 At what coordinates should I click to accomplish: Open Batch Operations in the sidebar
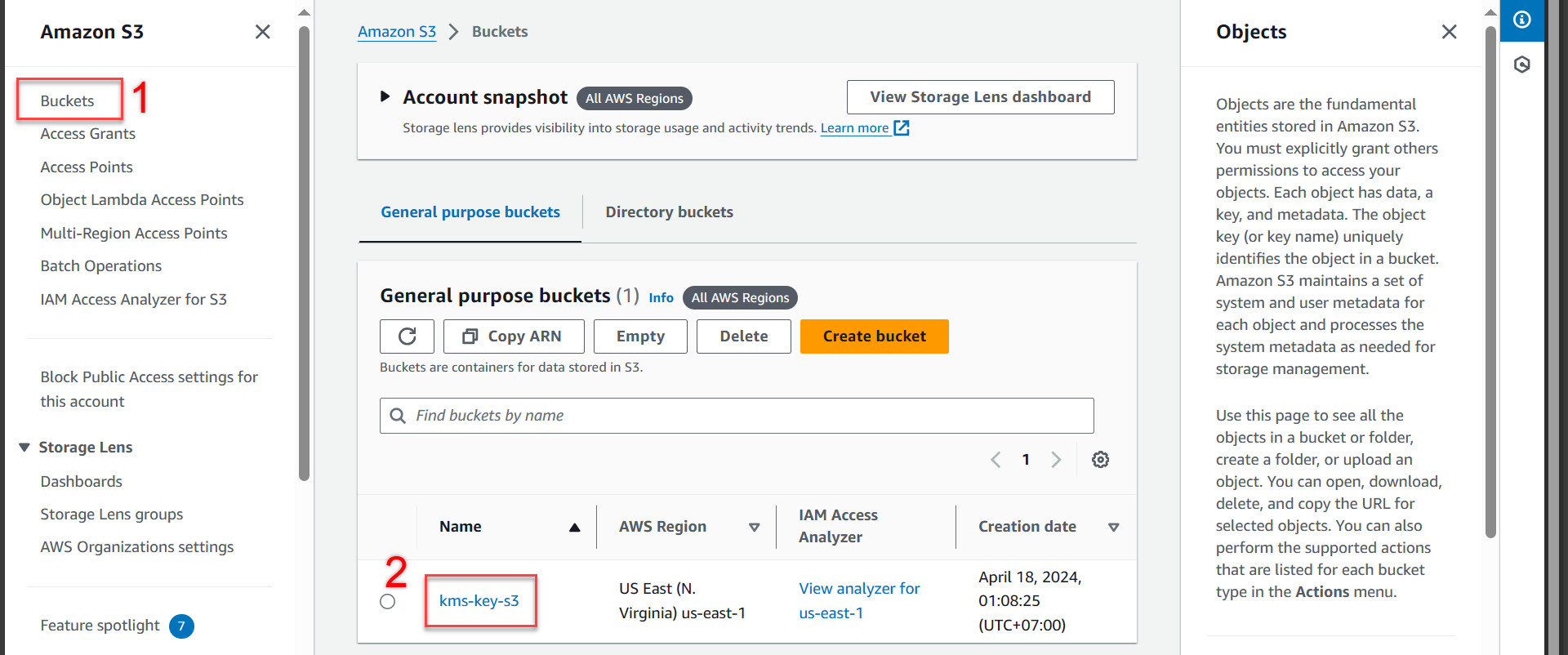(x=101, y=266)
